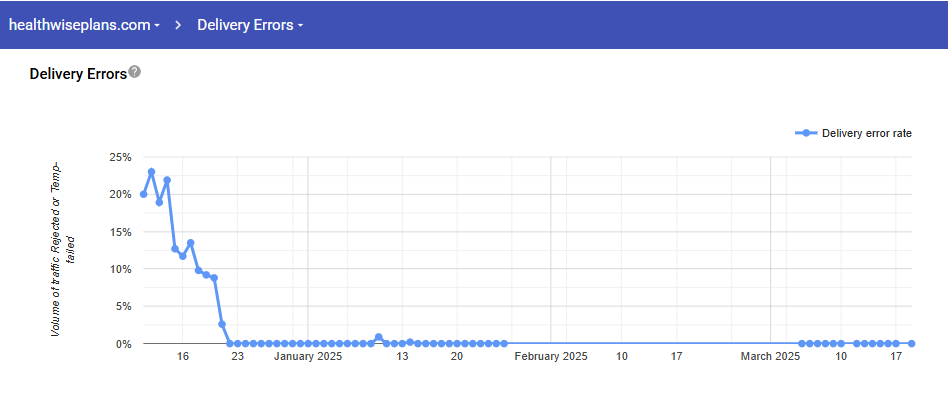Select the second peak data point near 22%

click(x=167, y=180)
